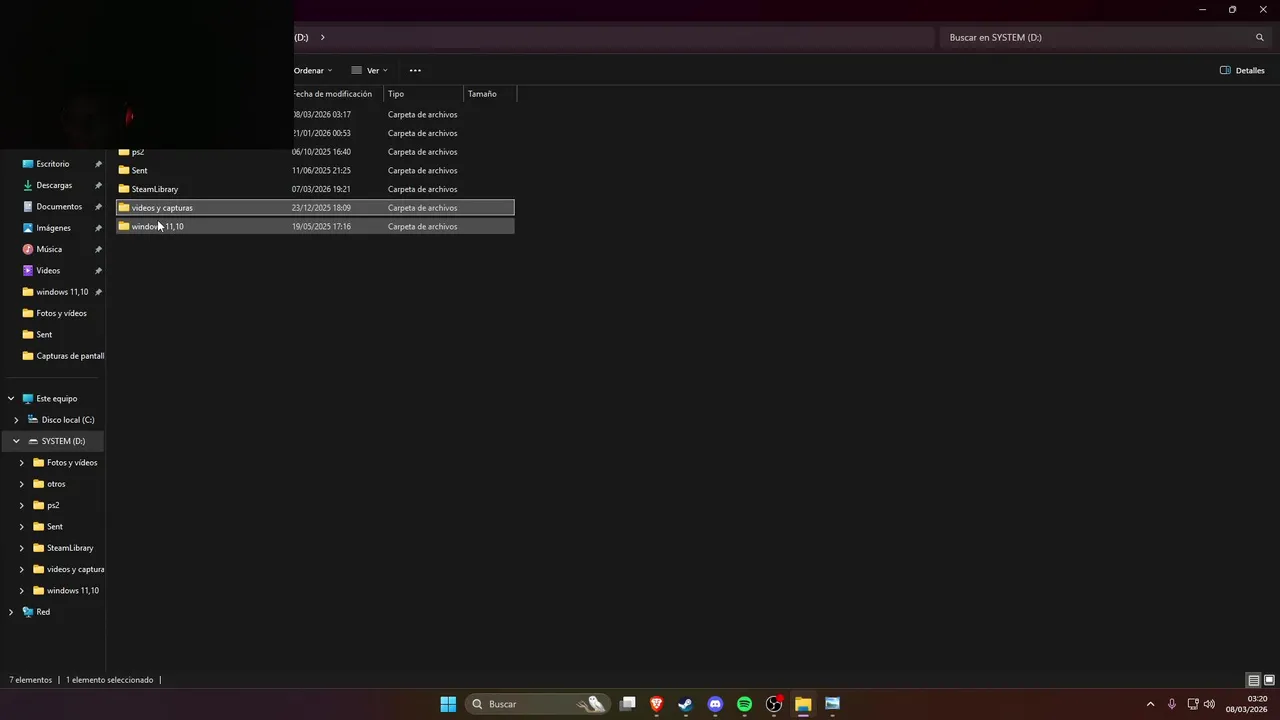
Task: Open the more options ellipsis menu
Action: pos(415,71)
